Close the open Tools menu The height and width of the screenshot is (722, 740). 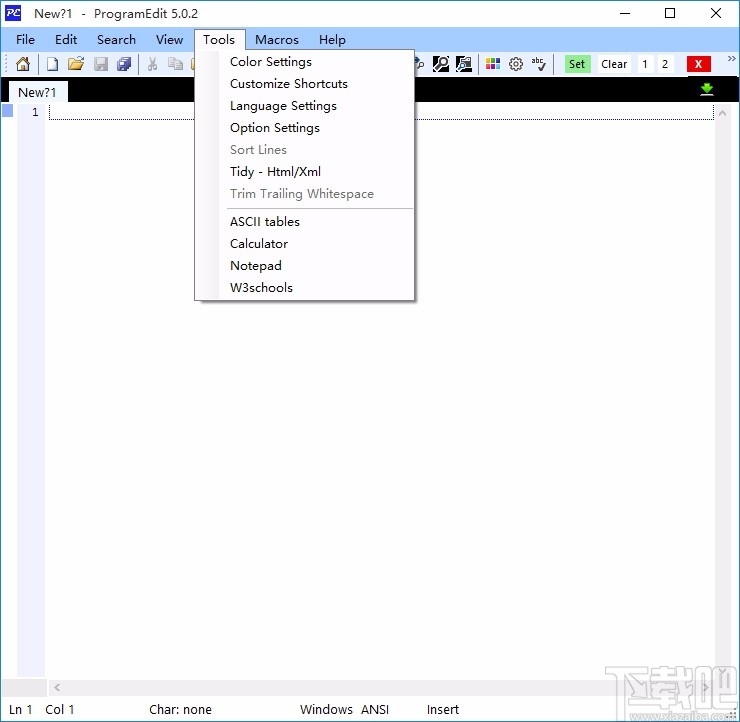(x=219, y=40)
